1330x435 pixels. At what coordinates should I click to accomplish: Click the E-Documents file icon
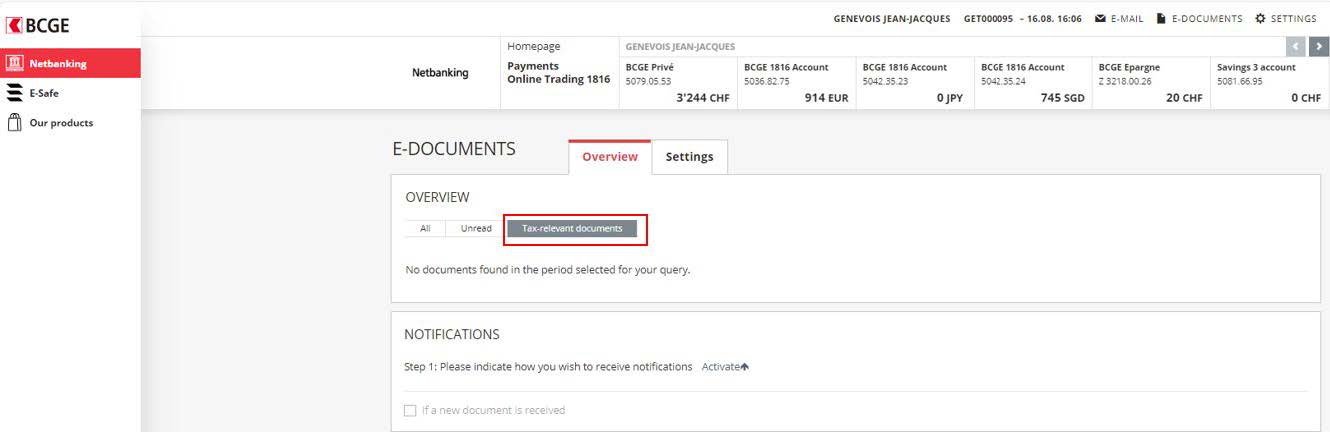1161,19
